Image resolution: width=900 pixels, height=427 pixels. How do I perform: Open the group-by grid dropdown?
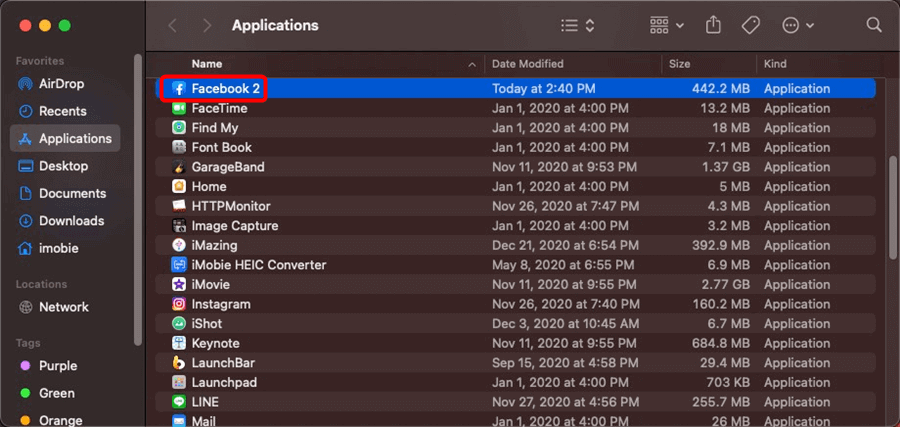[x=666, y=26]
